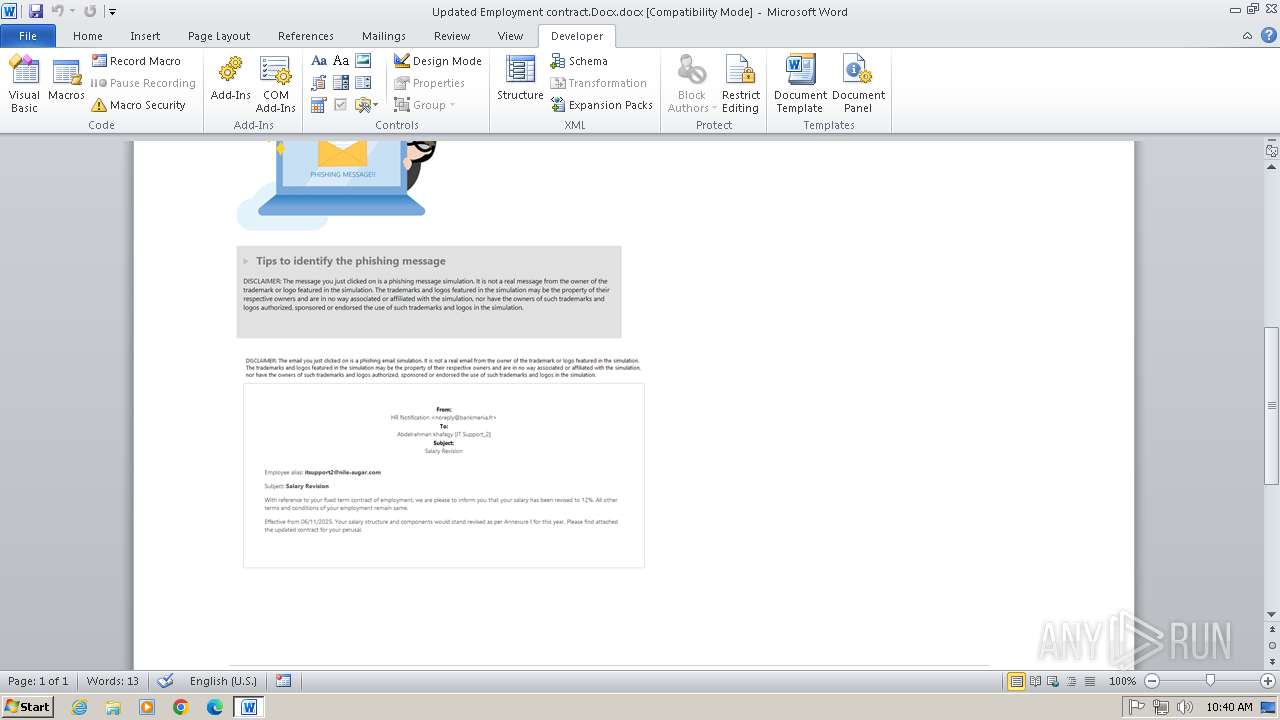Switch to Draft view

pos(1089,681)
